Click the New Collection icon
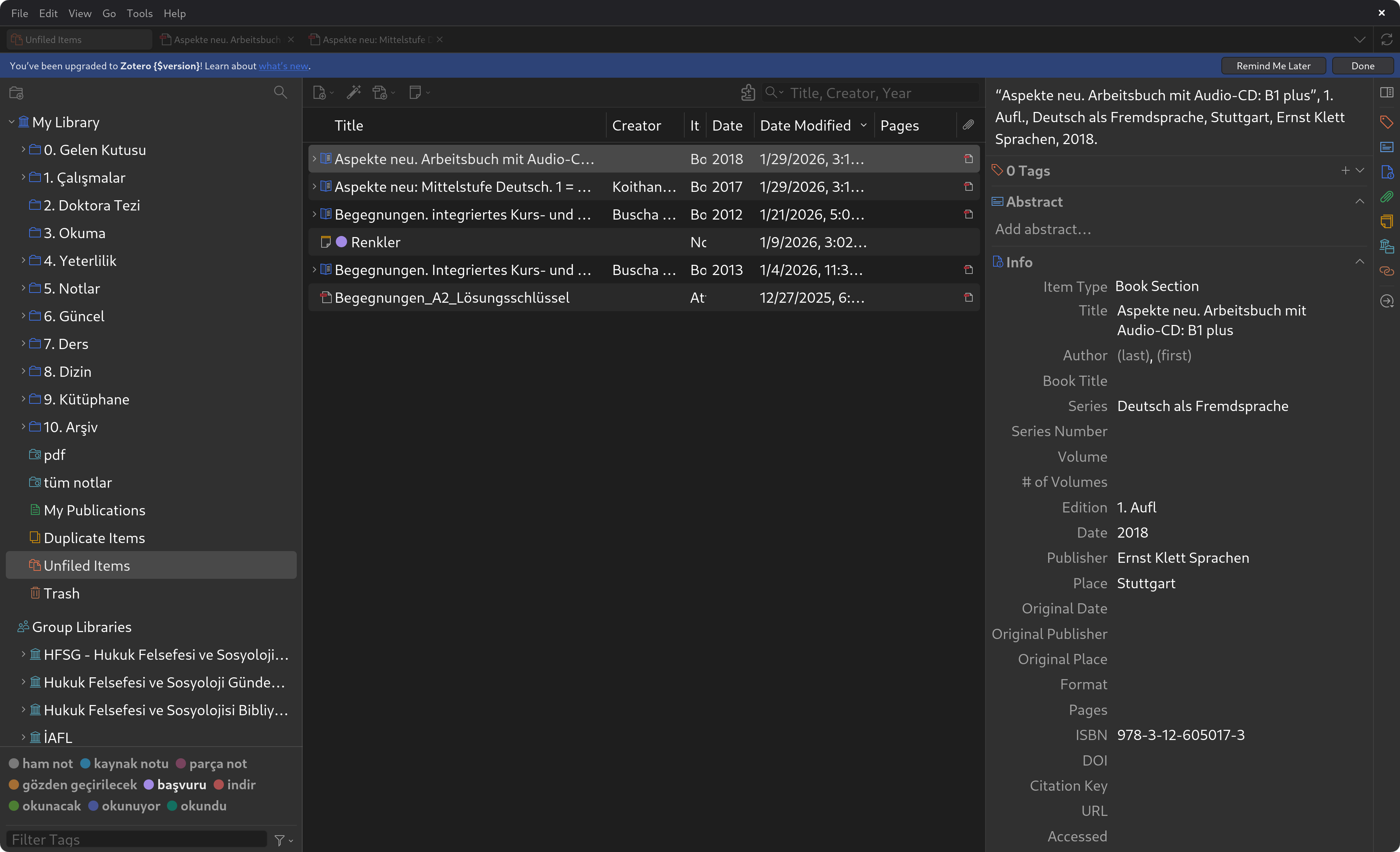The image size is (1400, 852). coord(16,93)
